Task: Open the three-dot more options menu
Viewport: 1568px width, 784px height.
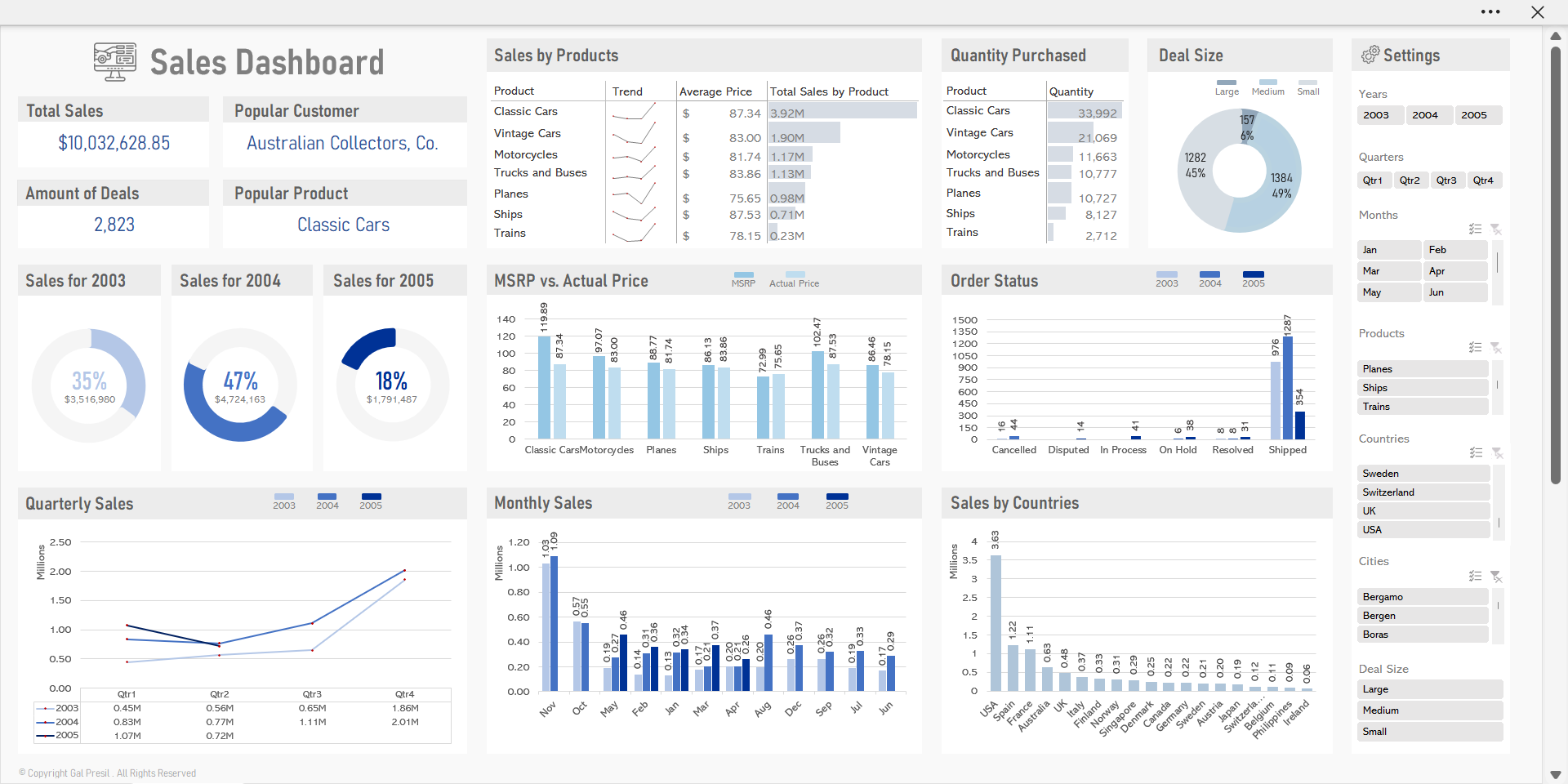Action: 1490,12
